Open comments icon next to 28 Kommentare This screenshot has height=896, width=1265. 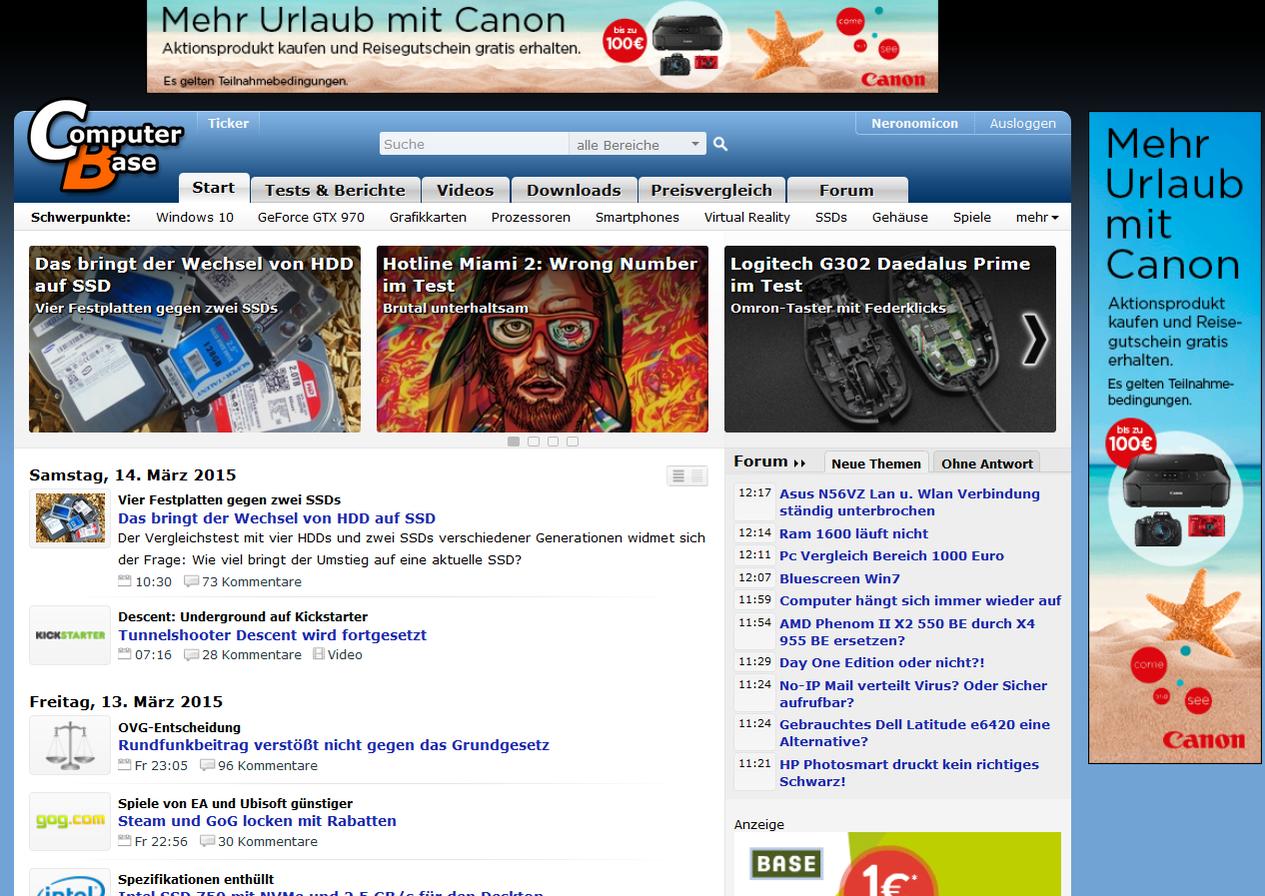click(x=191, y=654)
